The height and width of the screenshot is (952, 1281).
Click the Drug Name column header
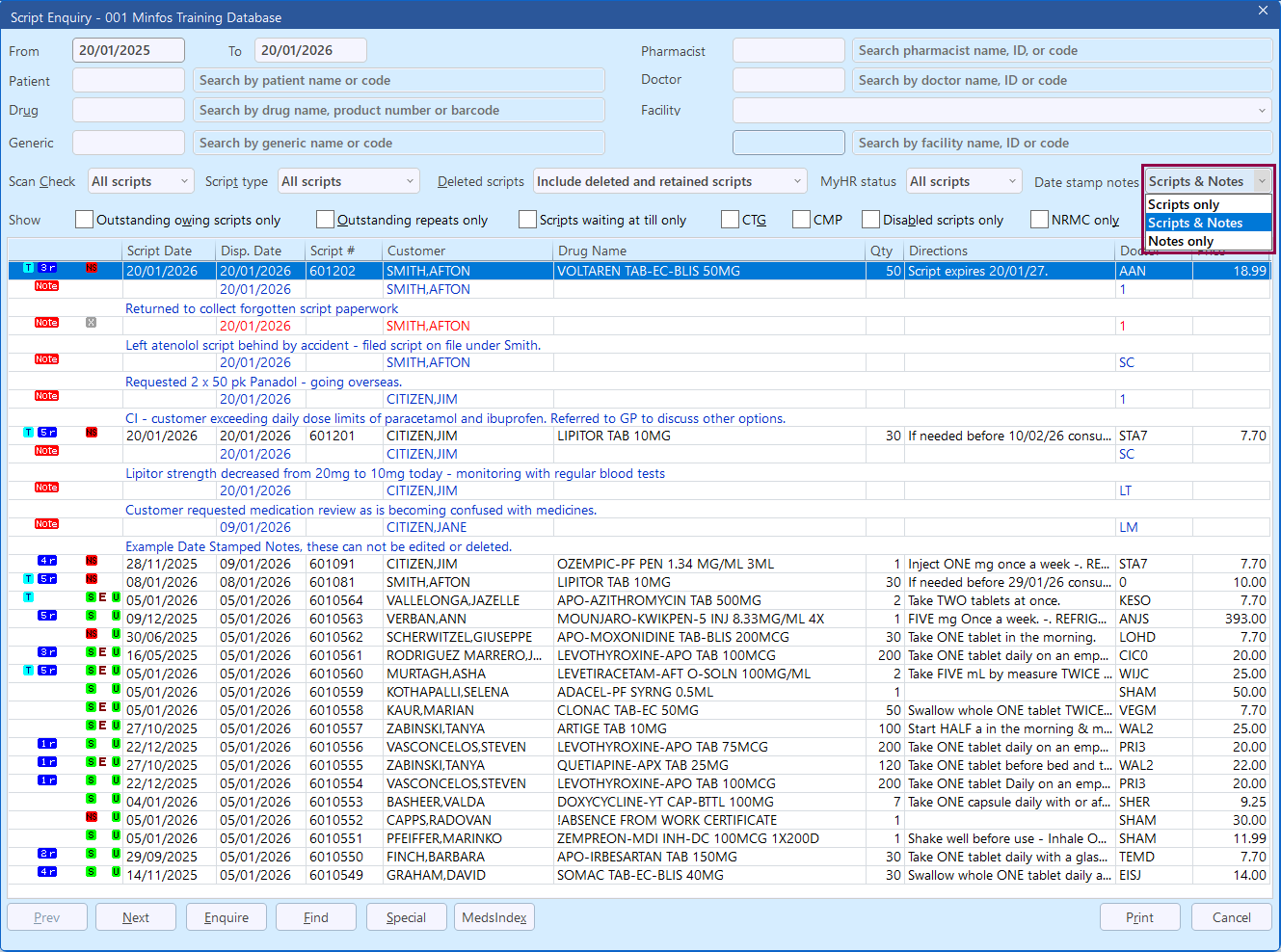[x=708, y=251]
